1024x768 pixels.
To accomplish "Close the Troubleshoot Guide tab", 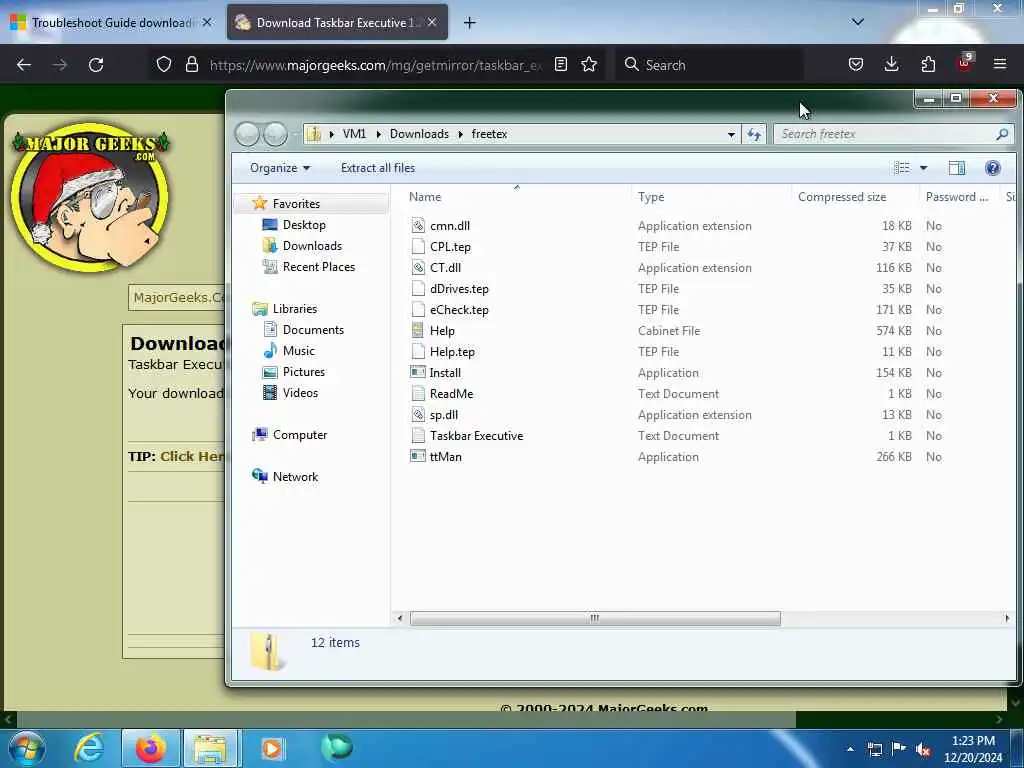I will click(207, 22).
